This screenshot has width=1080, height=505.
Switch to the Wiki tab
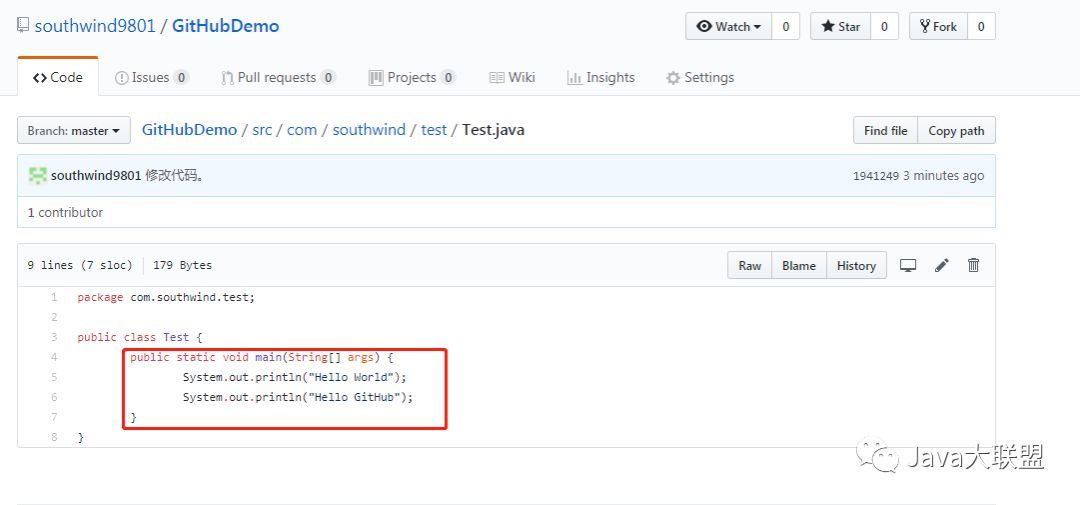click(512, 77)
